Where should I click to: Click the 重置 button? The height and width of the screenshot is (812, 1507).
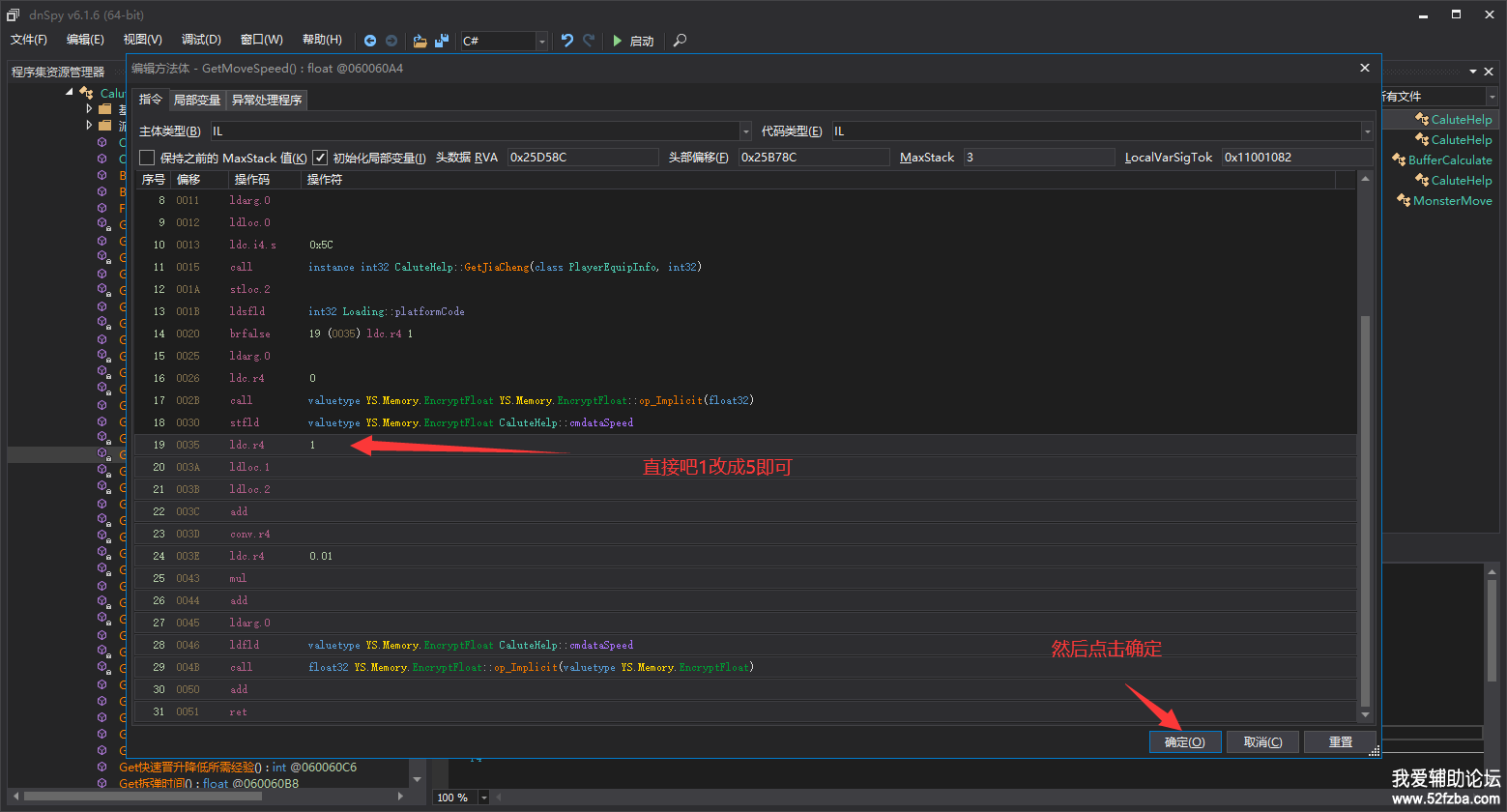tap(1340, 741)
